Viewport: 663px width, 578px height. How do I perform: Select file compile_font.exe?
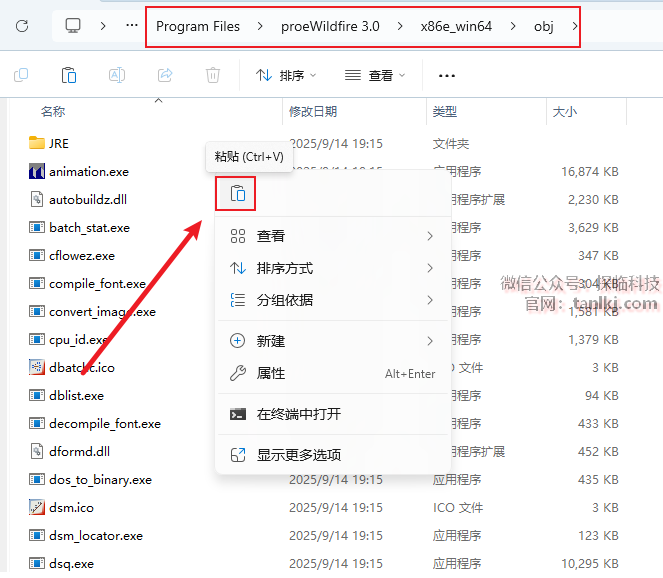pyautogui.click(x=98, y=283)
